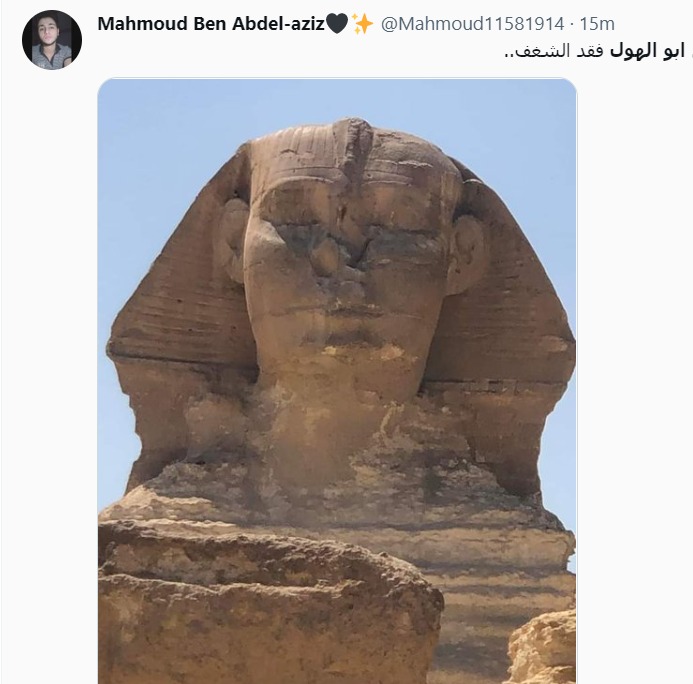Click the Sphinx's right-side ear in photo
Screen dimensions: 693x684
click(x=468, y=254)
